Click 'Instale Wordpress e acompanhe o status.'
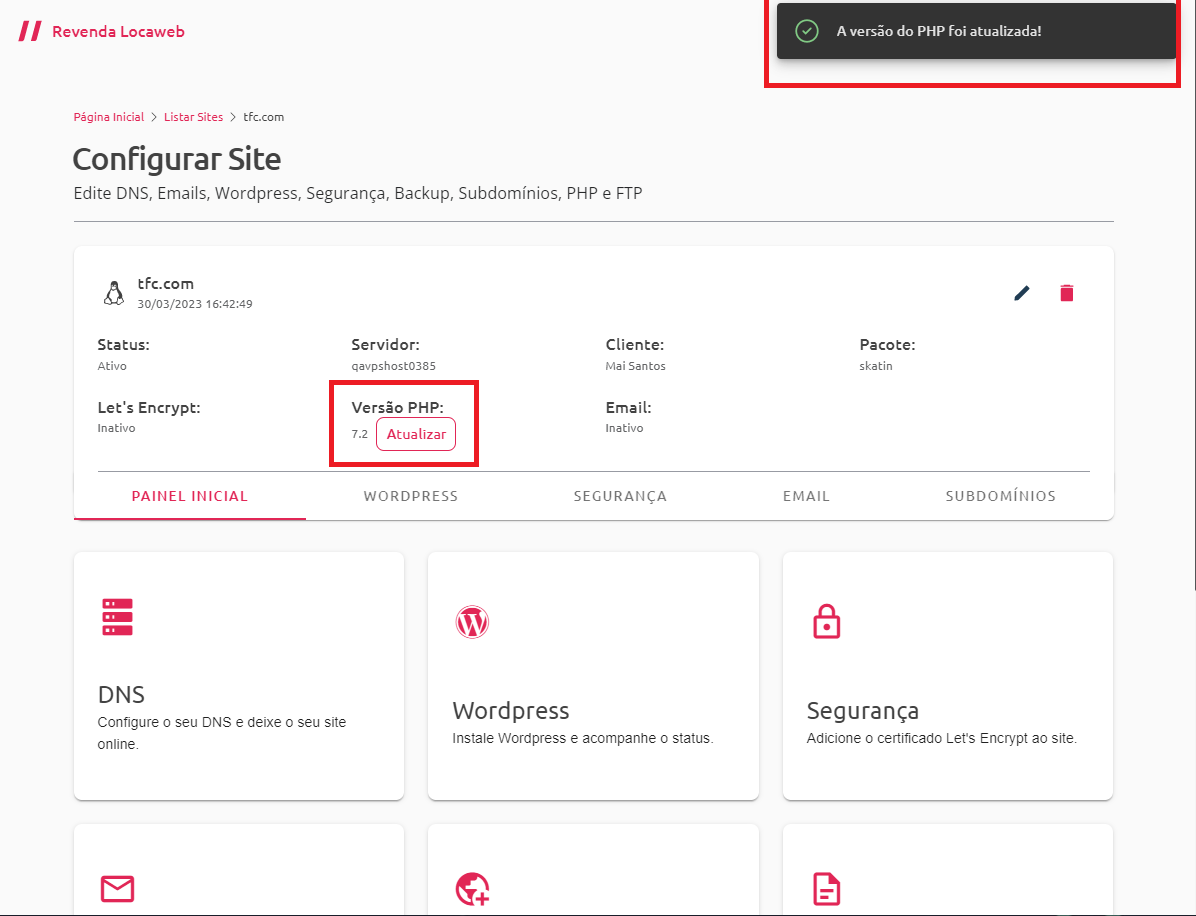This screenshot has height=916, width=1196. point(583,738)
